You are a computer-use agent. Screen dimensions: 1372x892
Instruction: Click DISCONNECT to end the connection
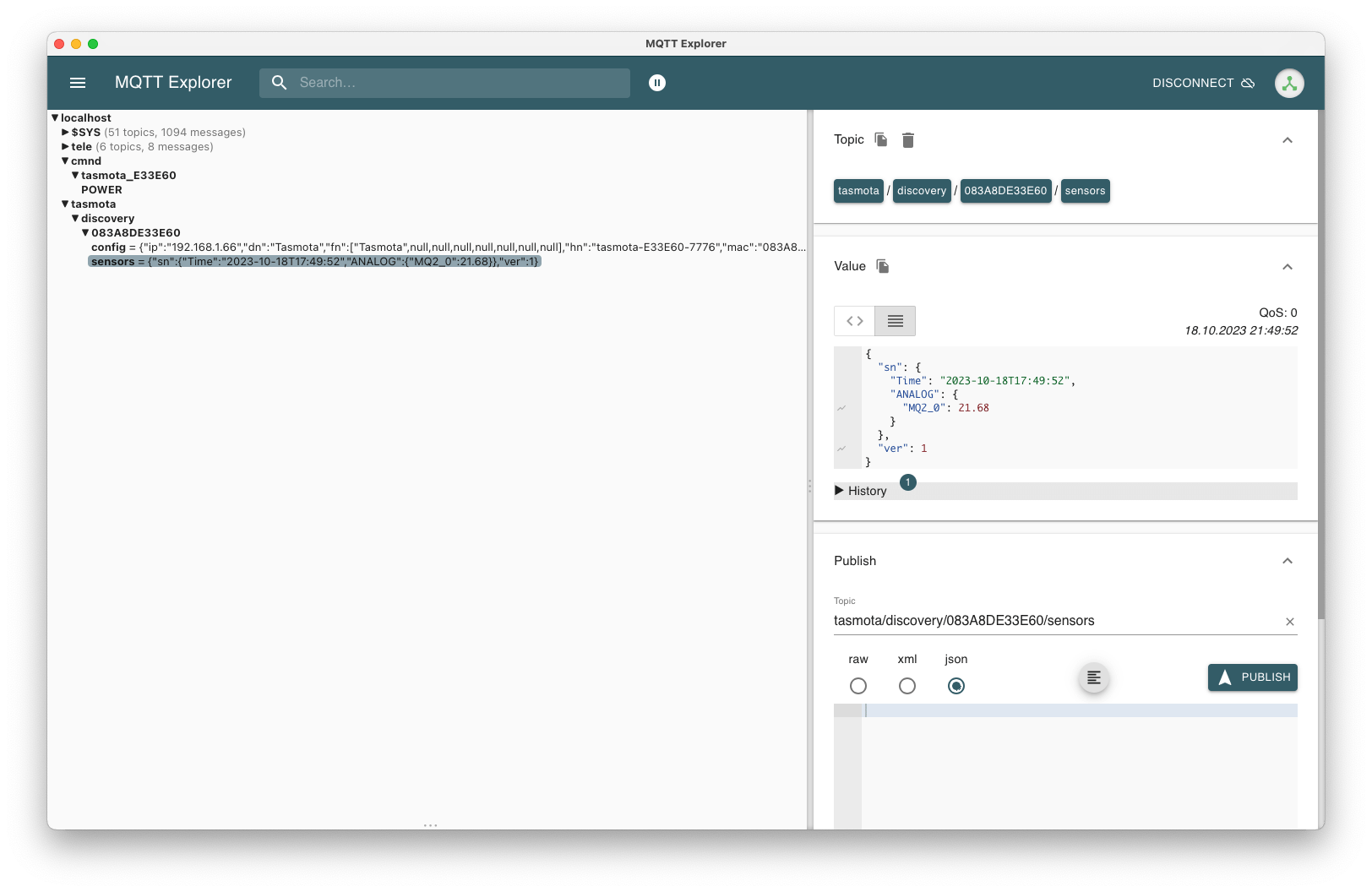[x=1193, y=82]
